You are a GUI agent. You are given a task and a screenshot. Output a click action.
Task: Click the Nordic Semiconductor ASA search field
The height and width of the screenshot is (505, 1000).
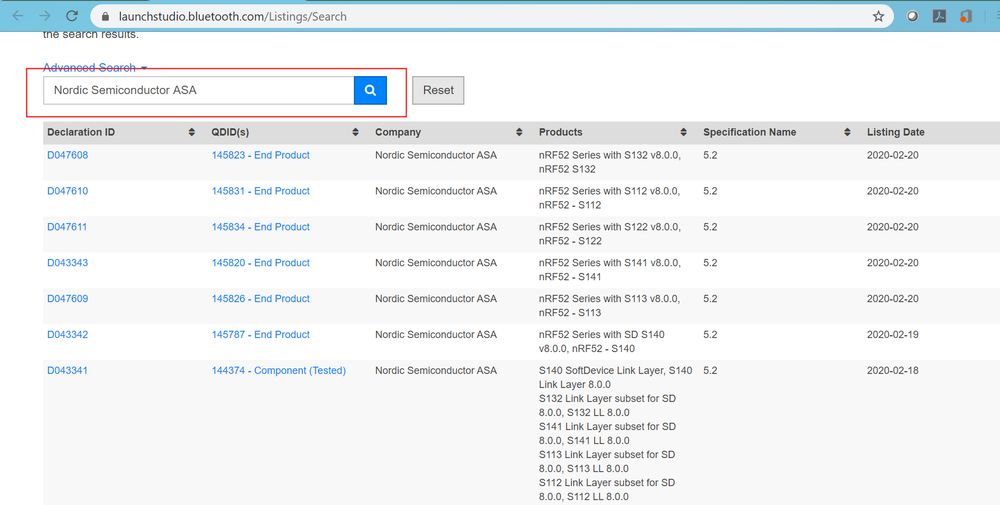pos(198,90)
